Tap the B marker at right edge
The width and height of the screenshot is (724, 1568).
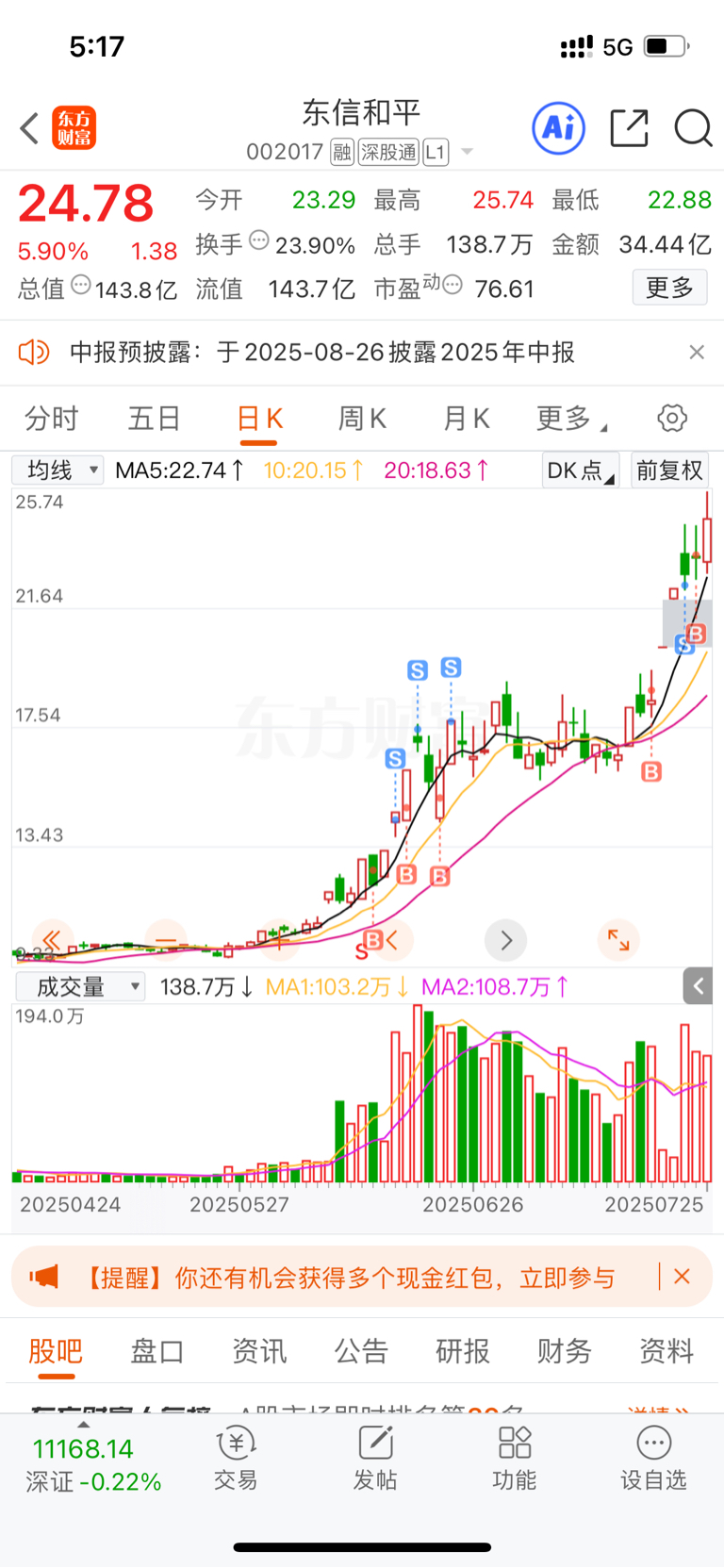(x=697, y=633)
